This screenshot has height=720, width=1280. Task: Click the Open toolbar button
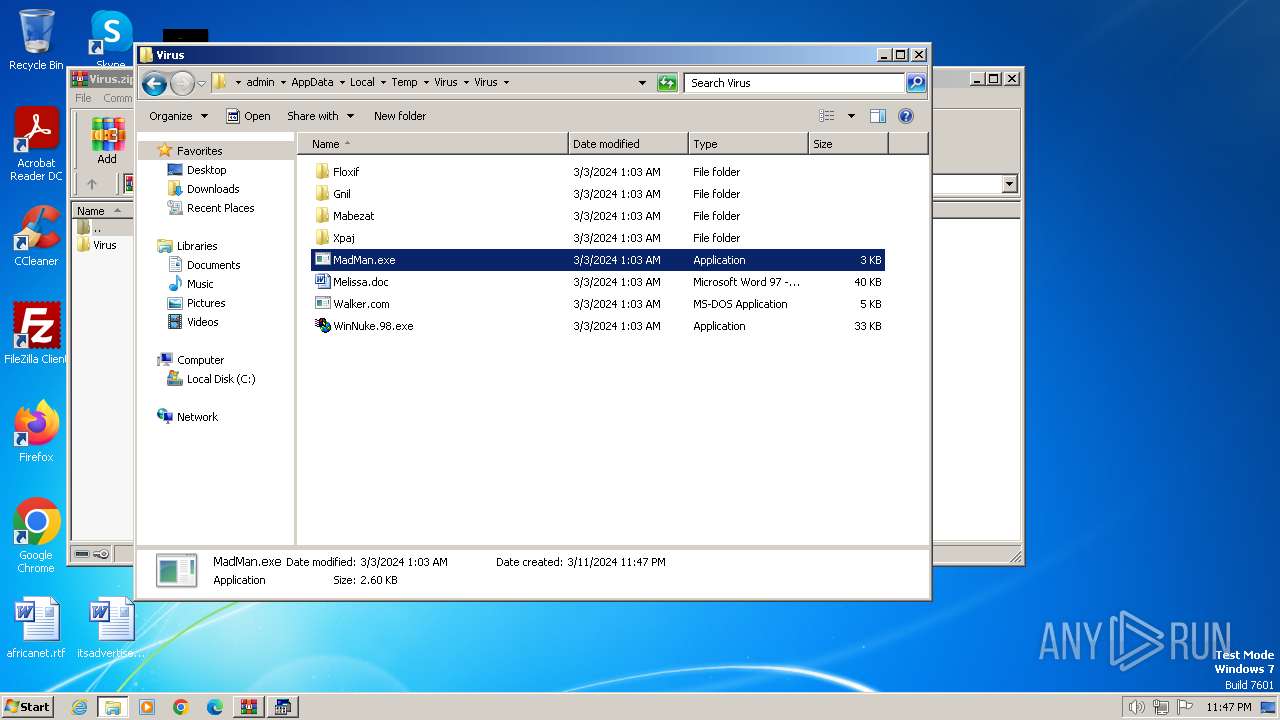click(x=248, y=116)
